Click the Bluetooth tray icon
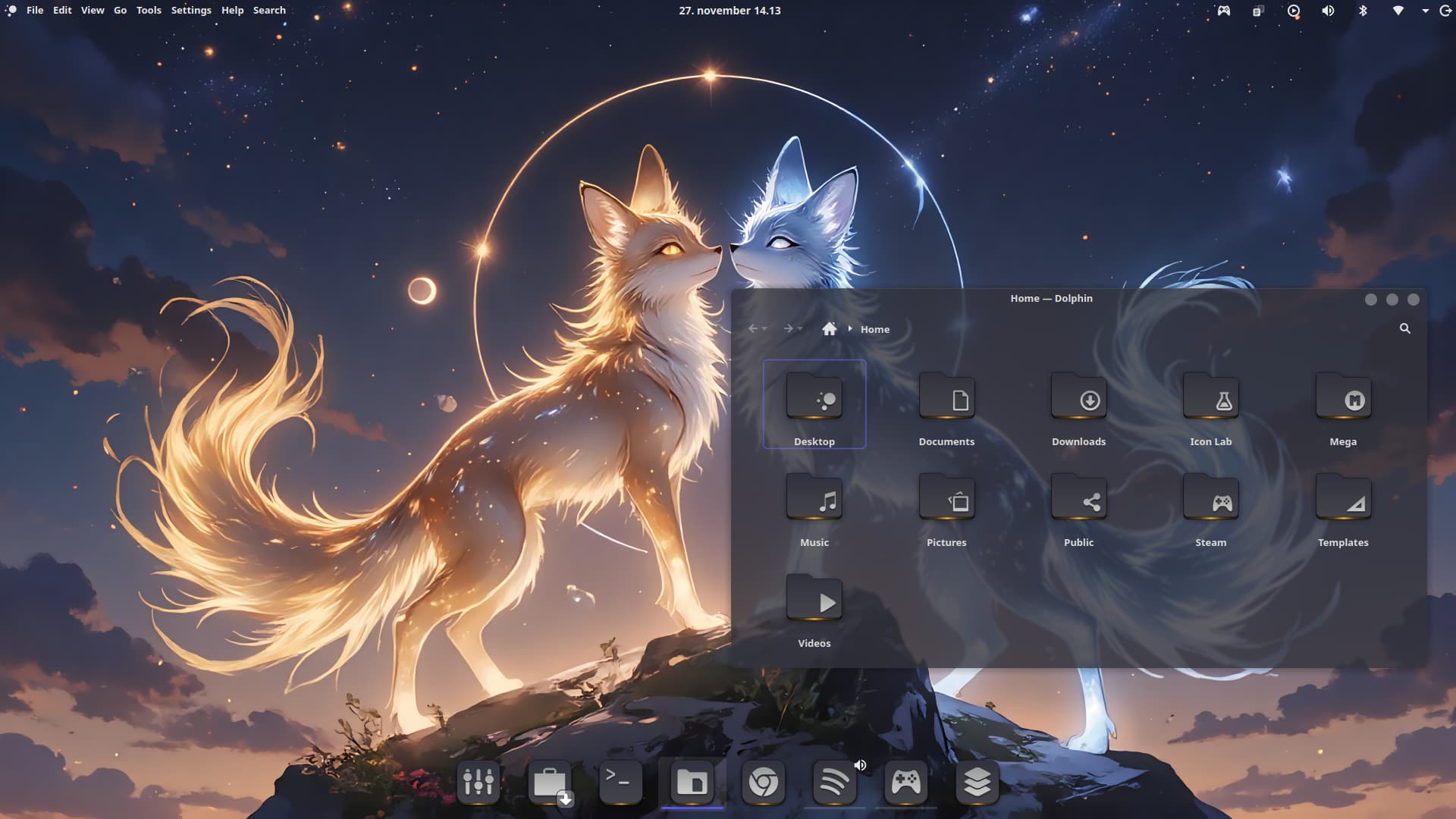The image size is (1456, 819). [1363, 11]
